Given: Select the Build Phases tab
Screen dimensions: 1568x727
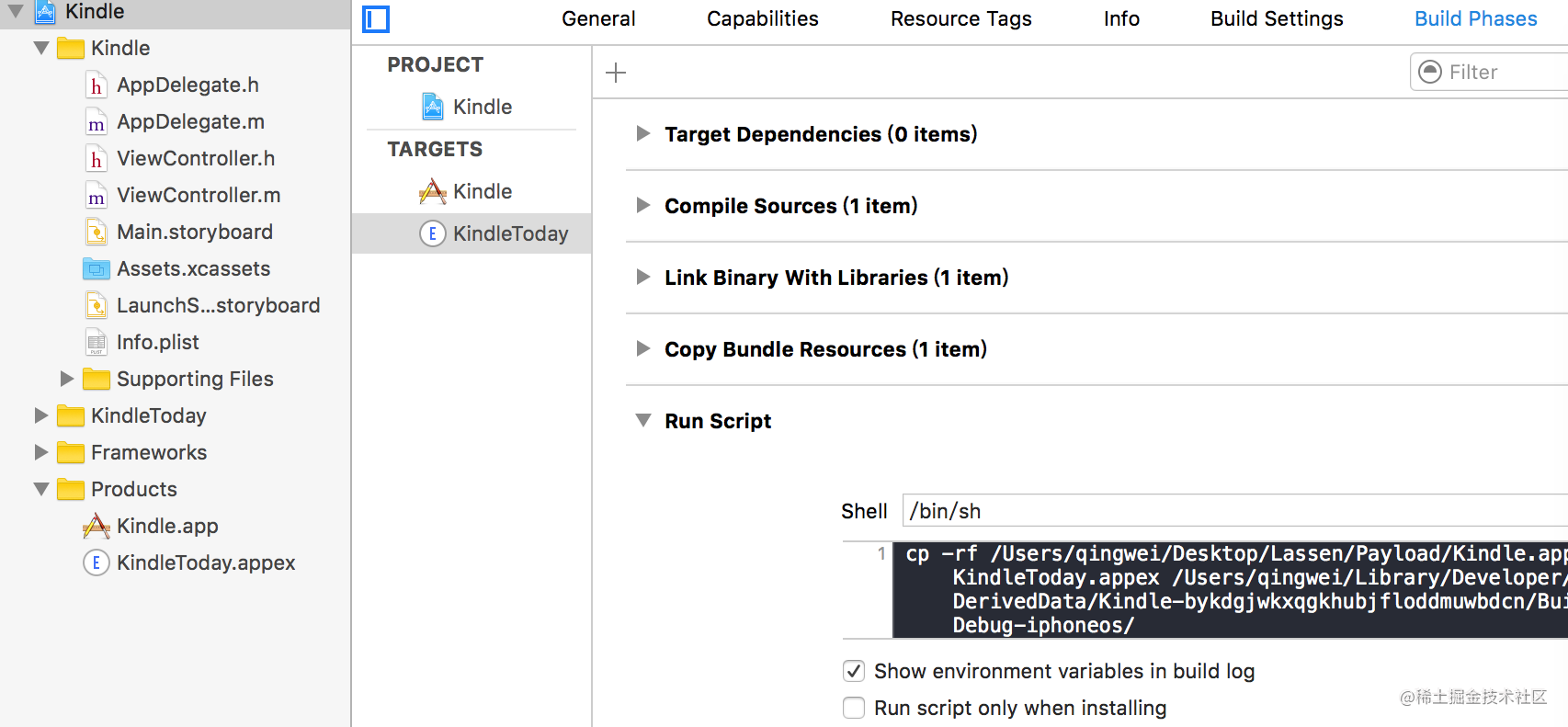Looking at the screenshot, I should pyautogui.click(x=1476, y=19).
